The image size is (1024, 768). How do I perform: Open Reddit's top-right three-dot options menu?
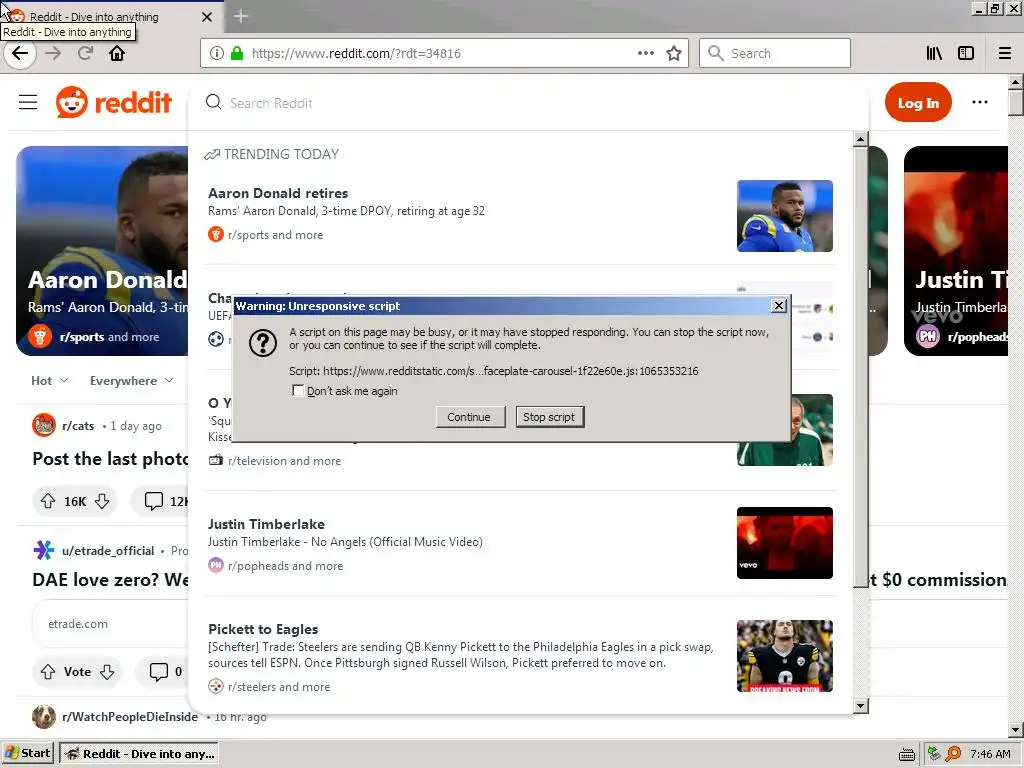[980, 103]
